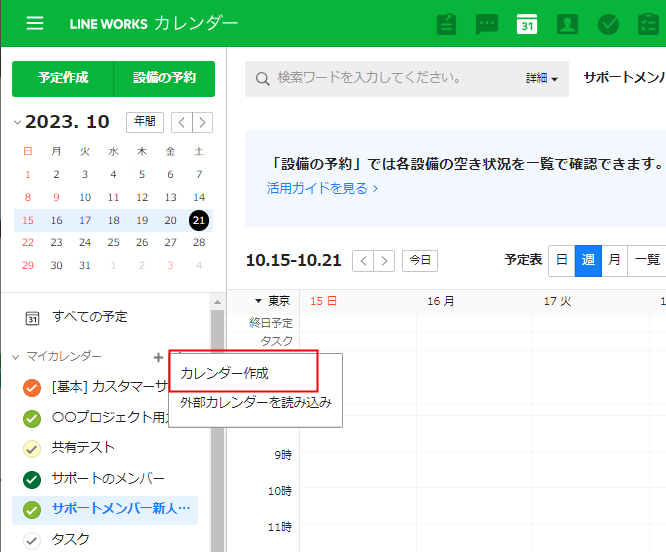Collapse the マイカレンダー section

(17, 357)
